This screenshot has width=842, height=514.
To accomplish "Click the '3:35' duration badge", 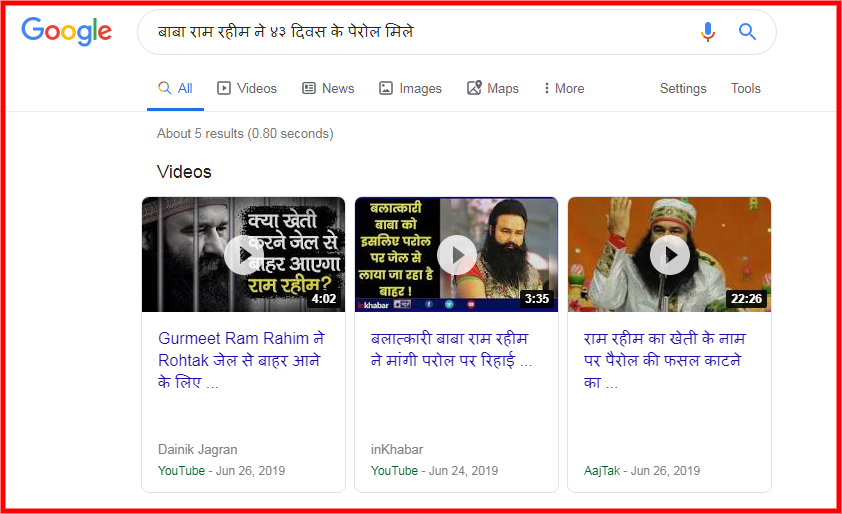I will pos(536,299).
